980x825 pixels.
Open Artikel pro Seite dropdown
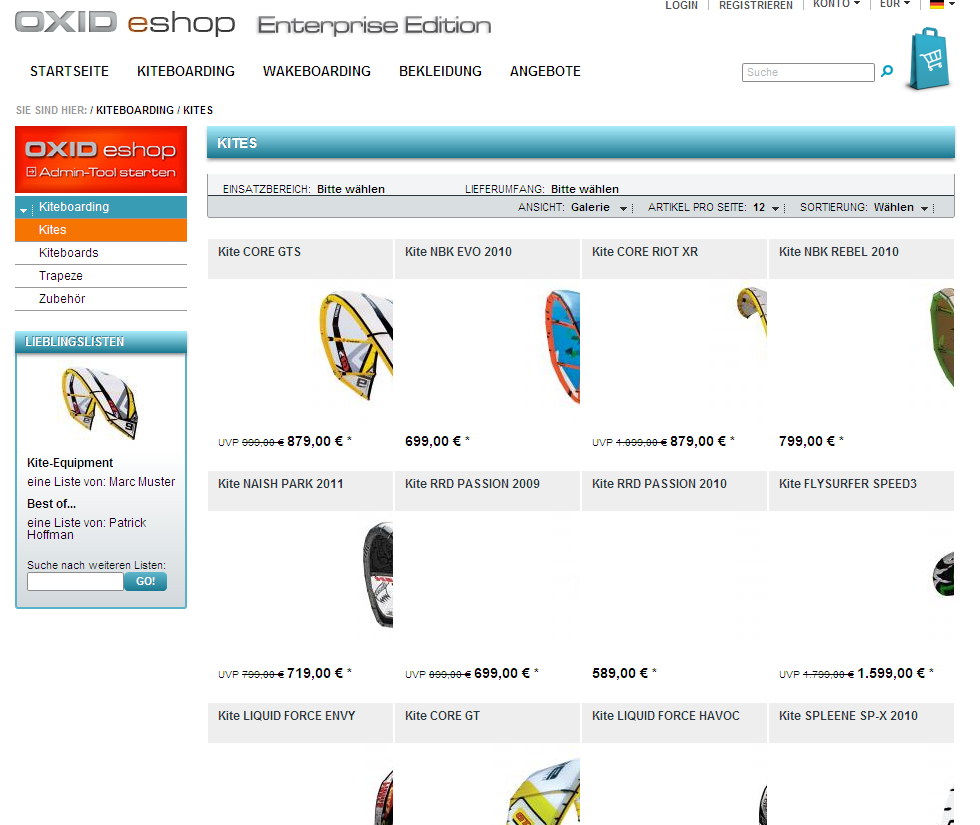click(713, 208)
